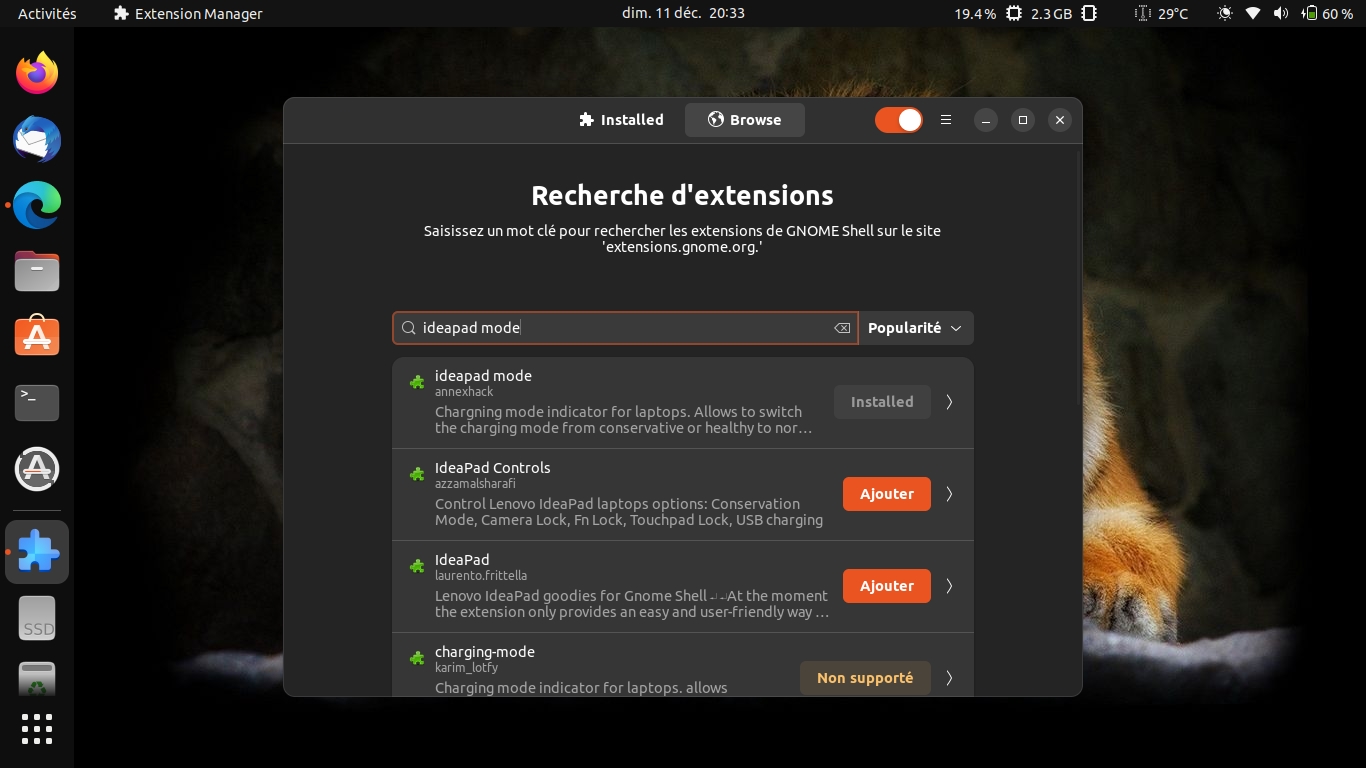The height and width of the screenshot is (768, 1366).
Task: Switch to the Installed tab
Action: tap(621, 120)
